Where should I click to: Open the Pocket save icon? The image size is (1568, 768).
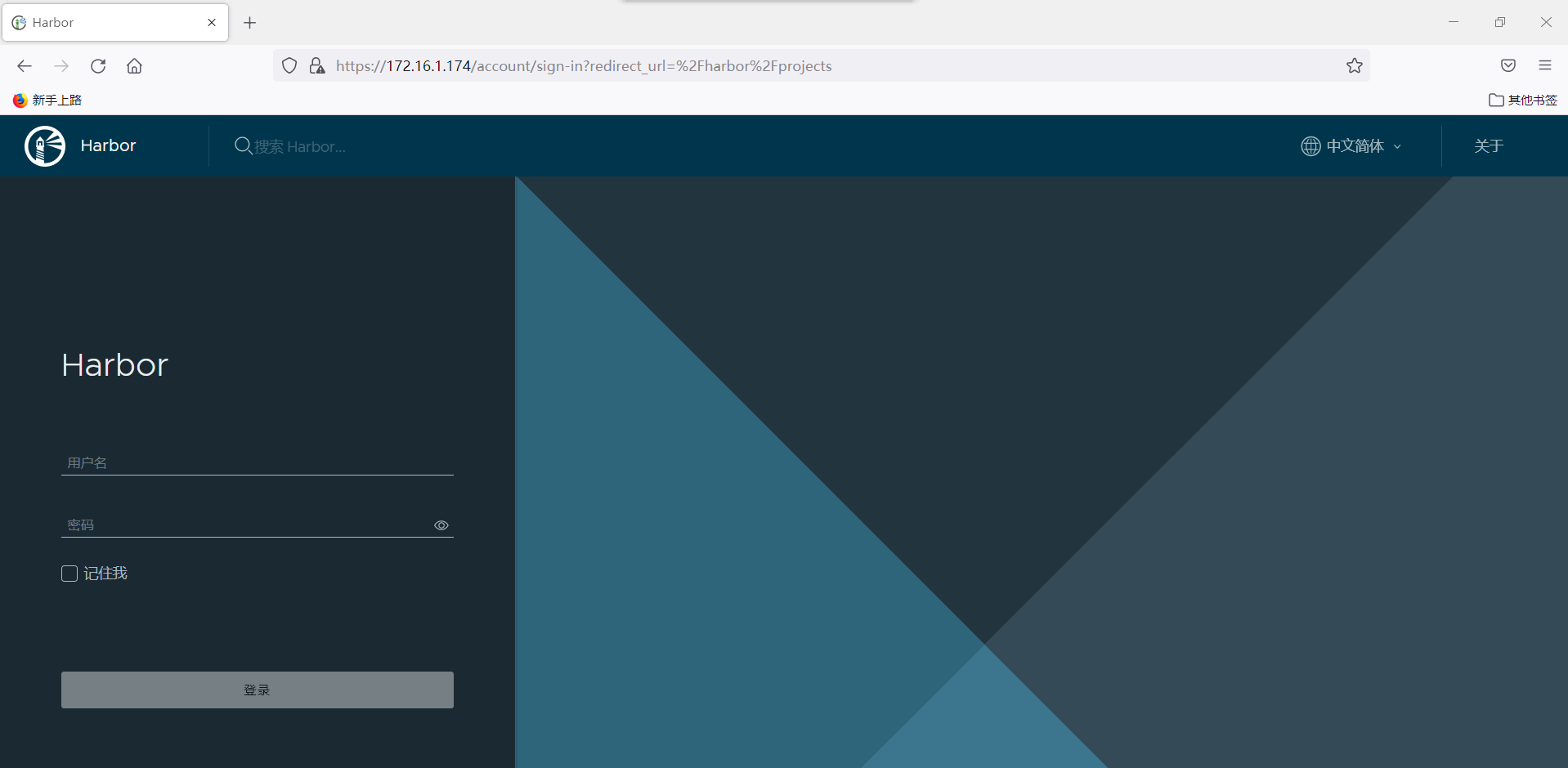1508,66
